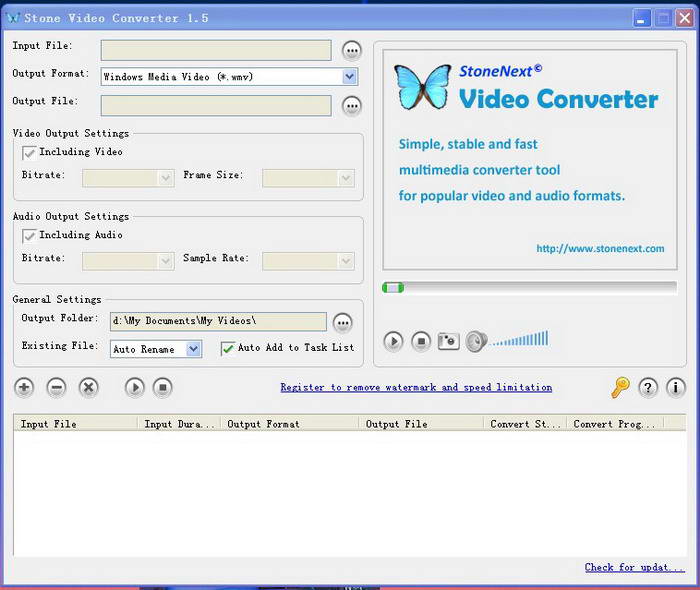Toggle the Including Audio checkbox

pyautogui.click(x=29, y=236)
